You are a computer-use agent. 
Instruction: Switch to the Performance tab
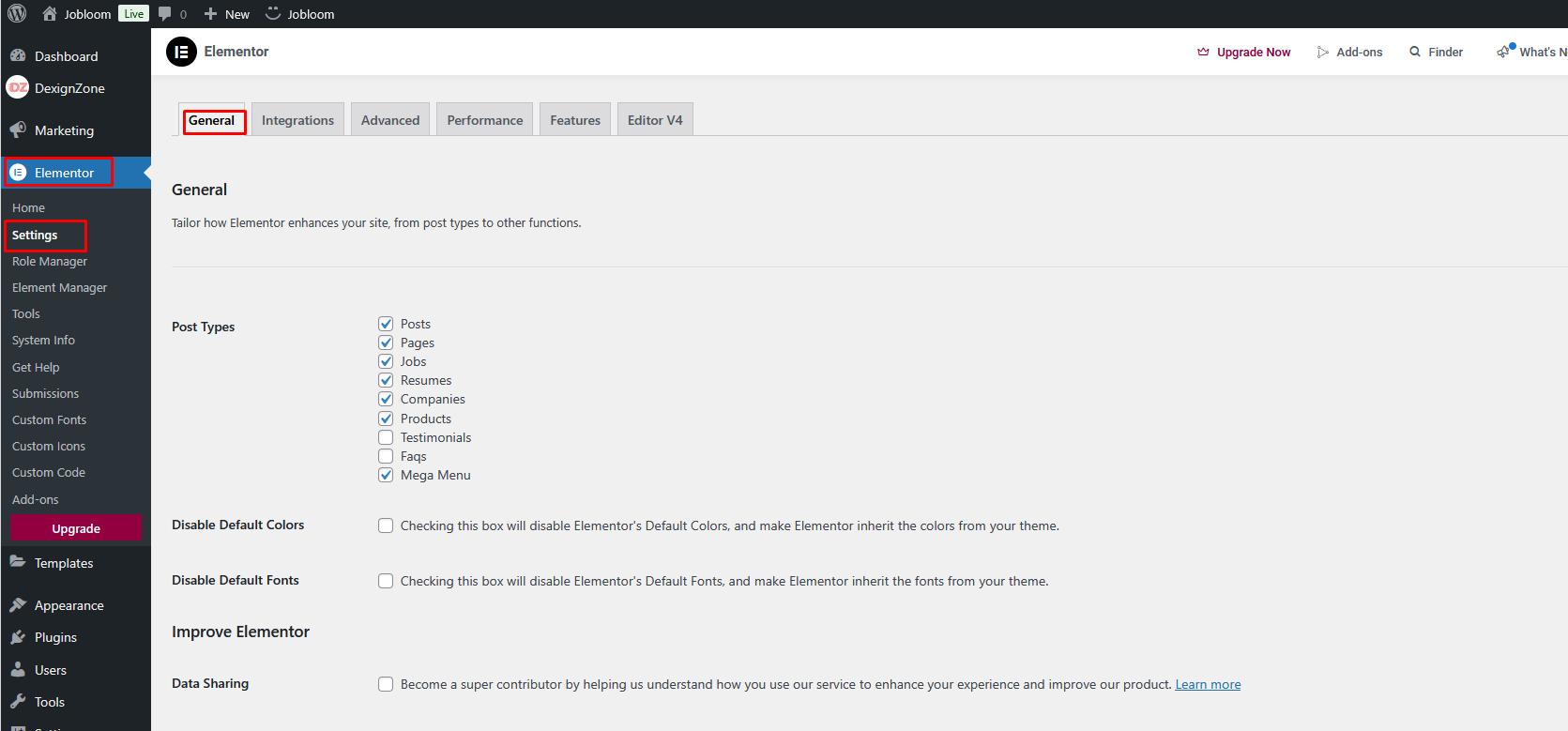click(x=484, y=120)
